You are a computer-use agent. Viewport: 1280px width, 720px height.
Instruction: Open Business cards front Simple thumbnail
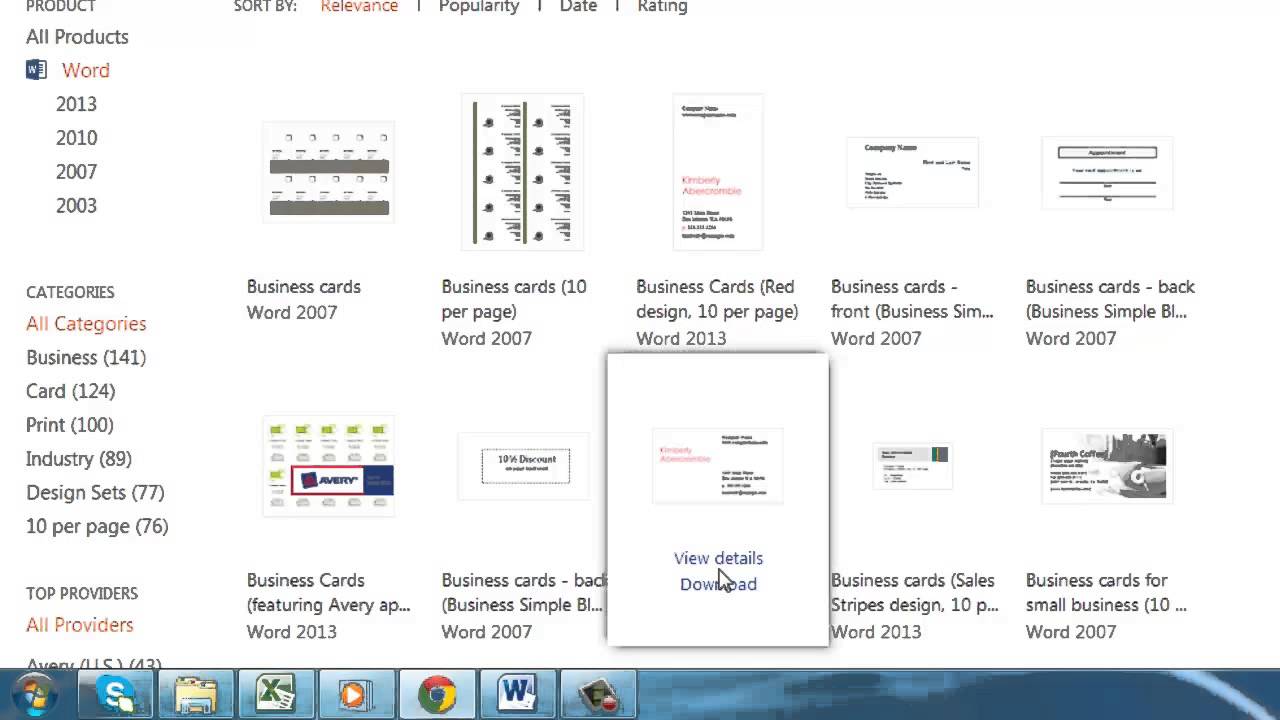pyautogui.click(x=912, y=172)
